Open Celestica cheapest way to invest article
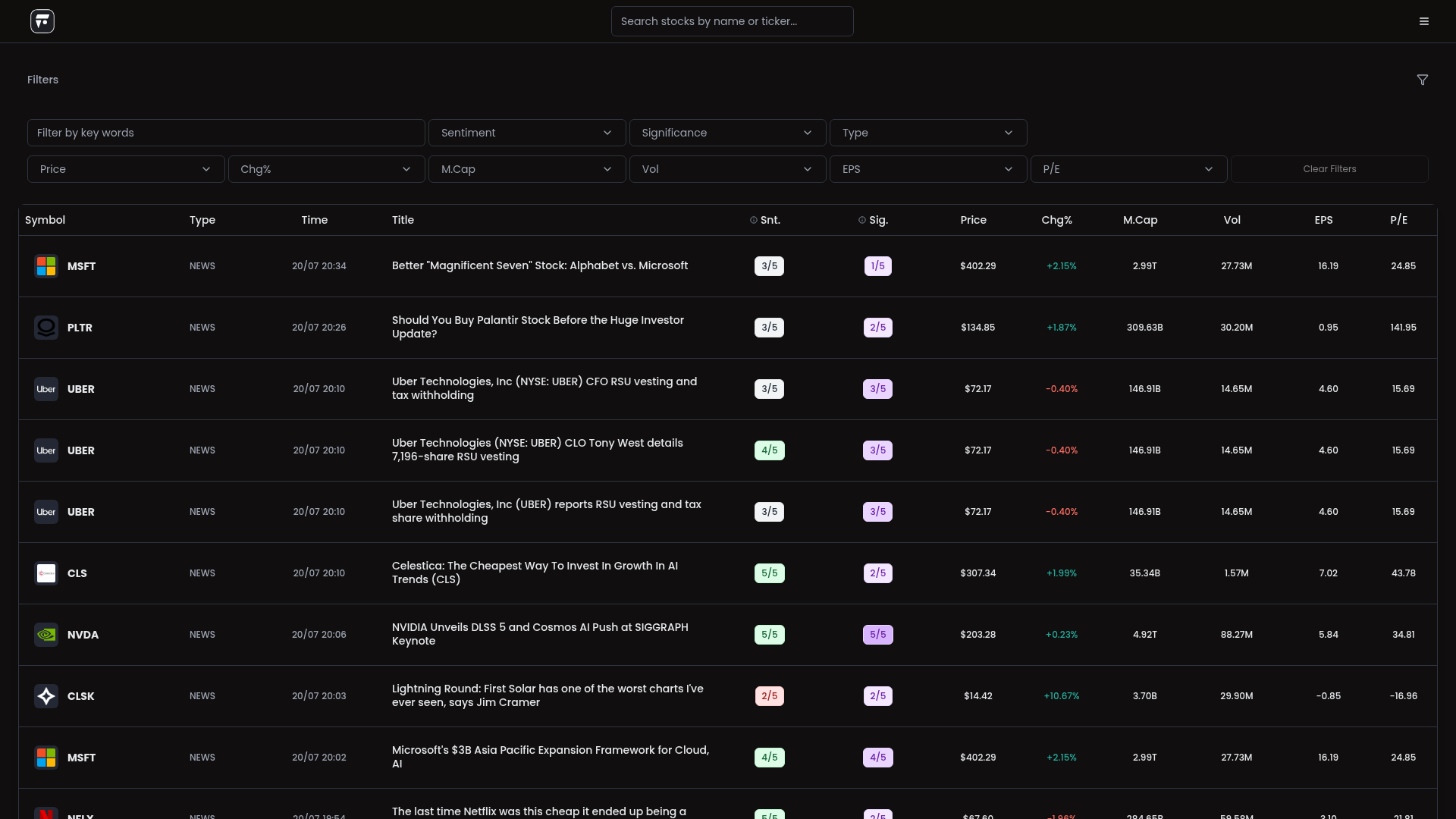The width and height of the screenshot is (1456, 819). 535,573
